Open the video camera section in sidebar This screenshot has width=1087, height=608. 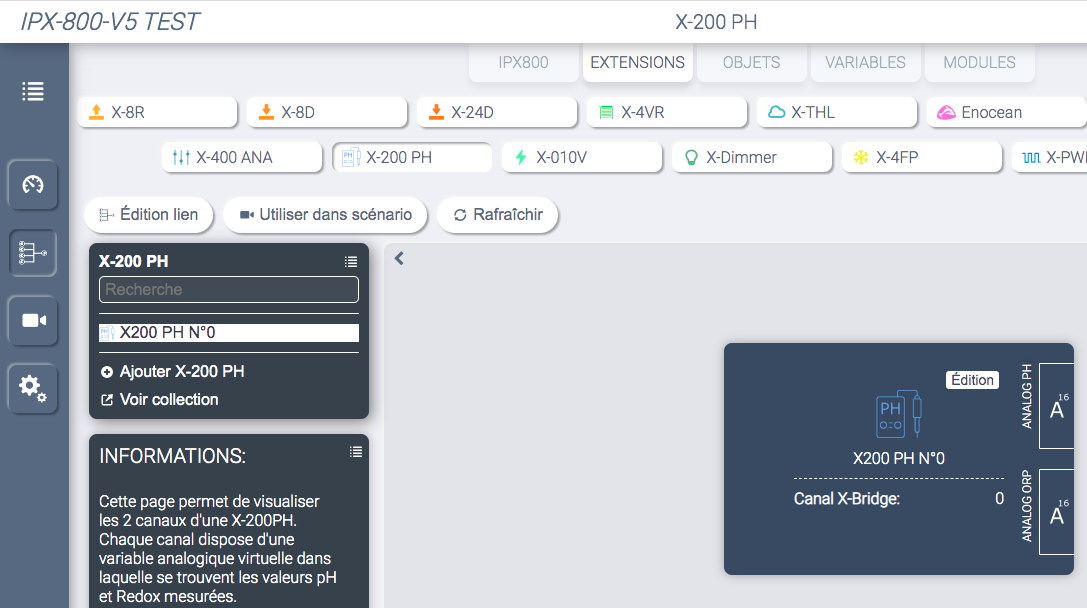click(33, 320)
